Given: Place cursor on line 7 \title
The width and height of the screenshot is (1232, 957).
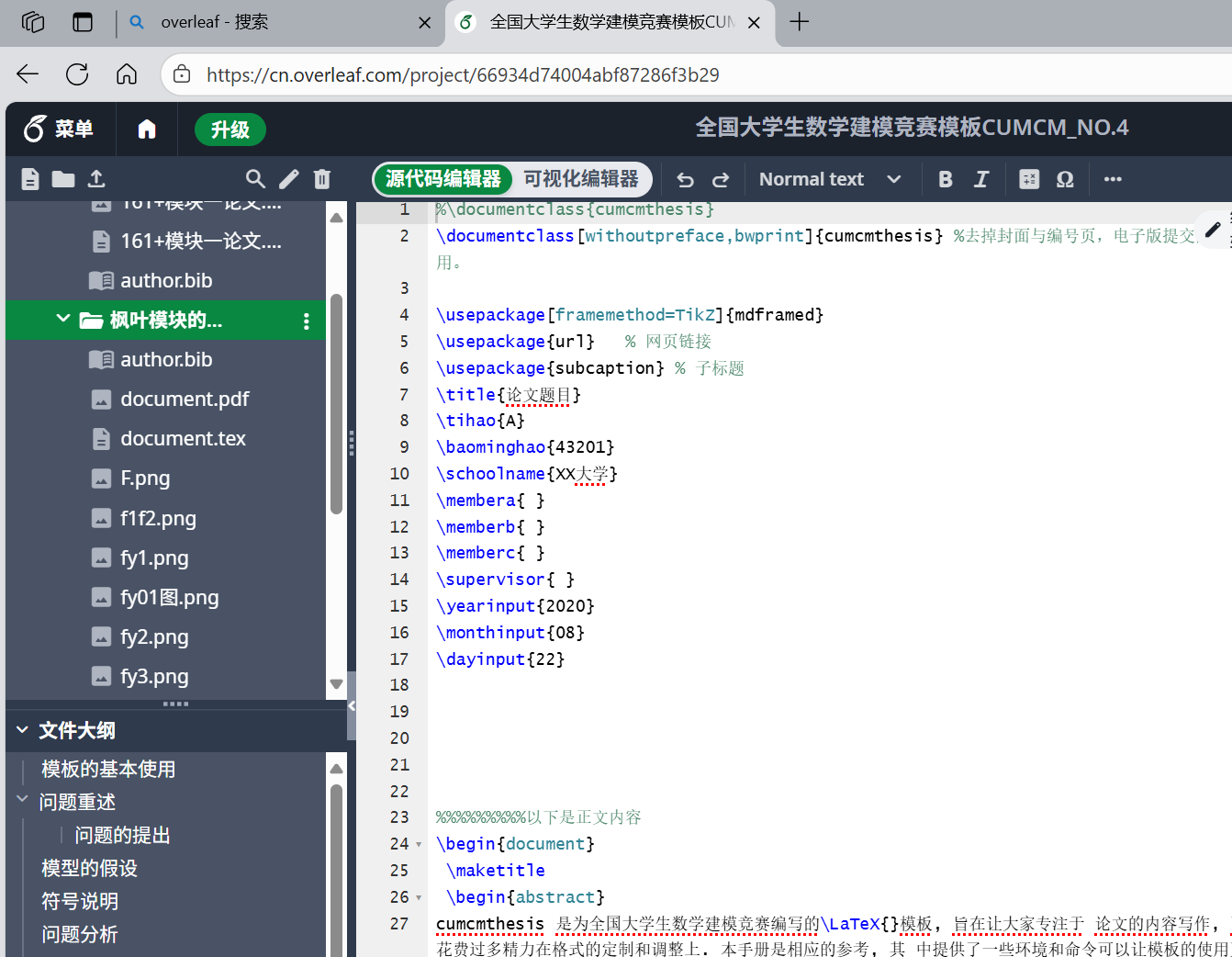Looking at the screenshot, I should [x=509, y=395].
